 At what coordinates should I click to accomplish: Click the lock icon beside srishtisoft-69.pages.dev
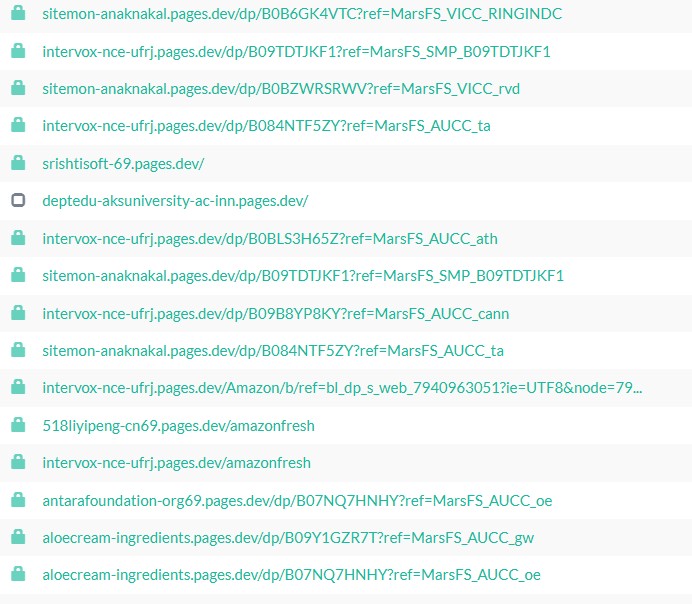[18, 163]
